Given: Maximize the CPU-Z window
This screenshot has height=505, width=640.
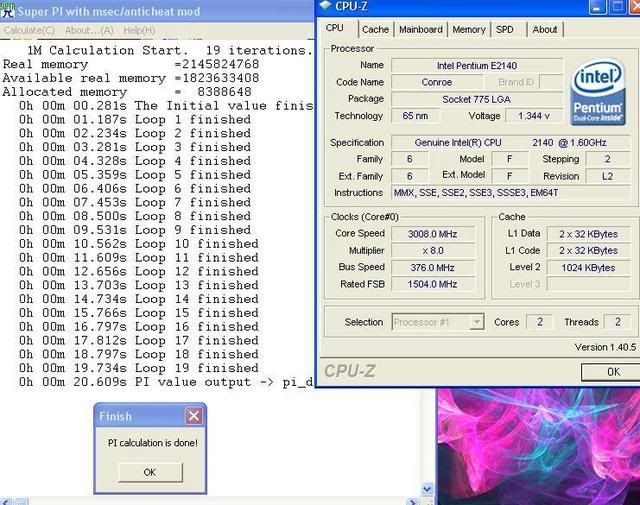Looking at the screenshot, I should [x=618, y=7].
